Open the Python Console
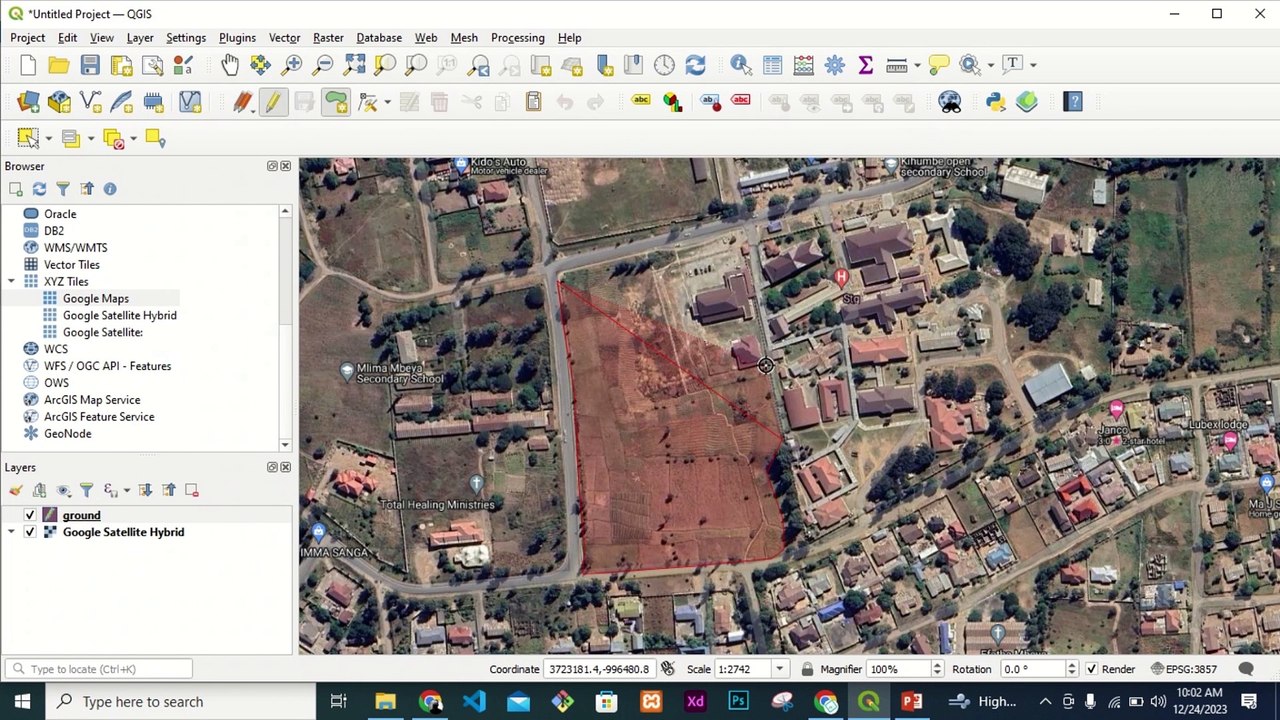1280x720 pixels. click(995, 102)
